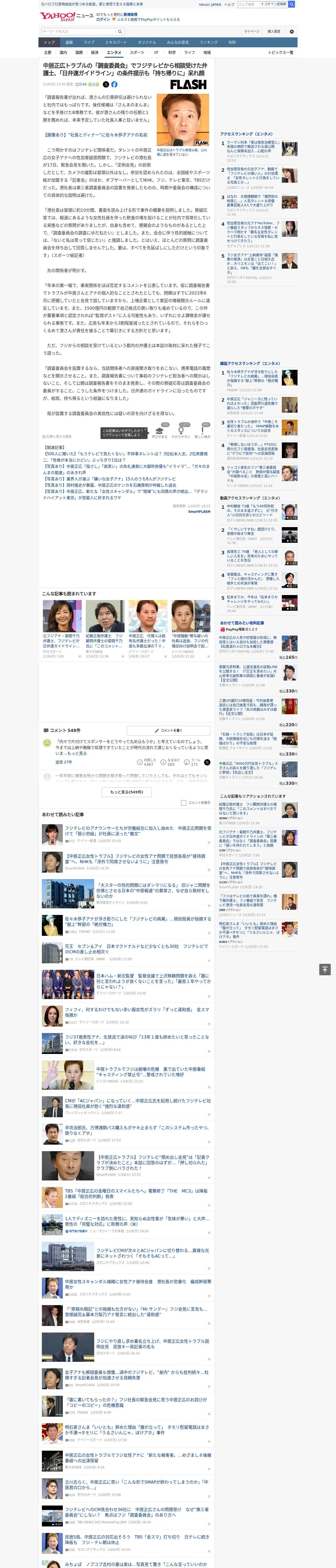Open settings via the gear icon
Screen dimensions: 336x1568
click(292, 32)
